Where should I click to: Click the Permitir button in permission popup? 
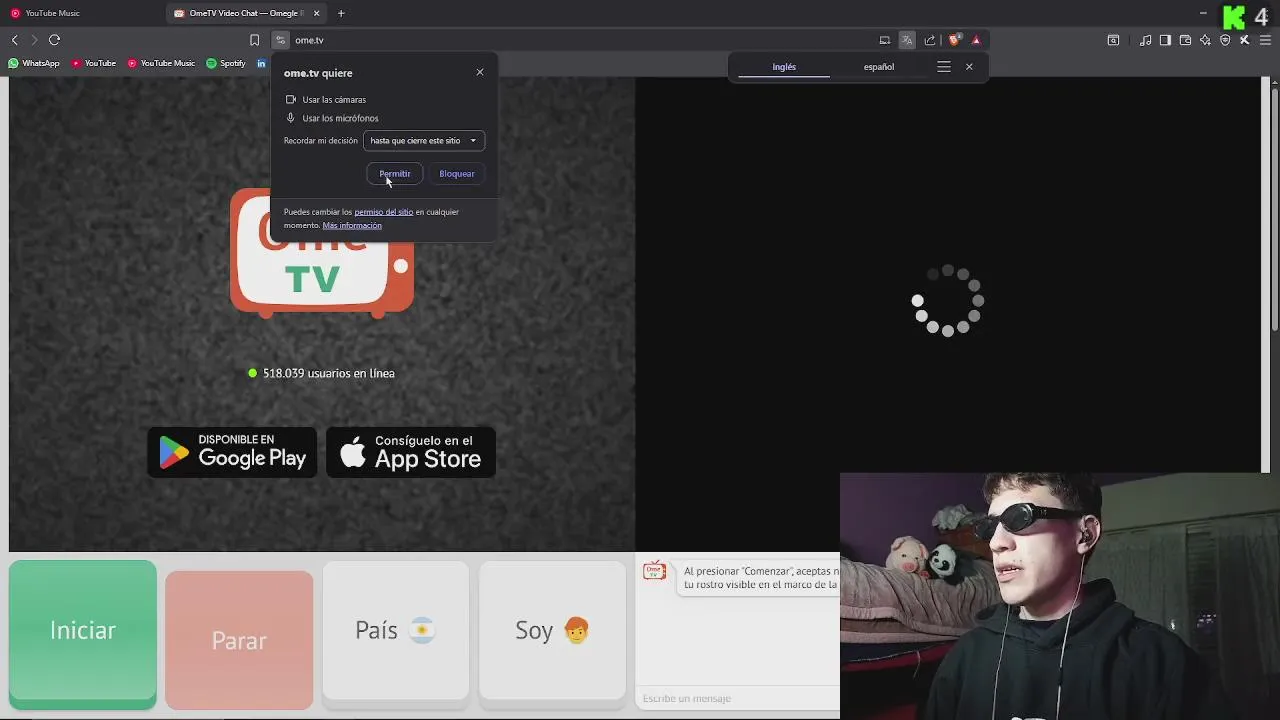coord(395,174)
